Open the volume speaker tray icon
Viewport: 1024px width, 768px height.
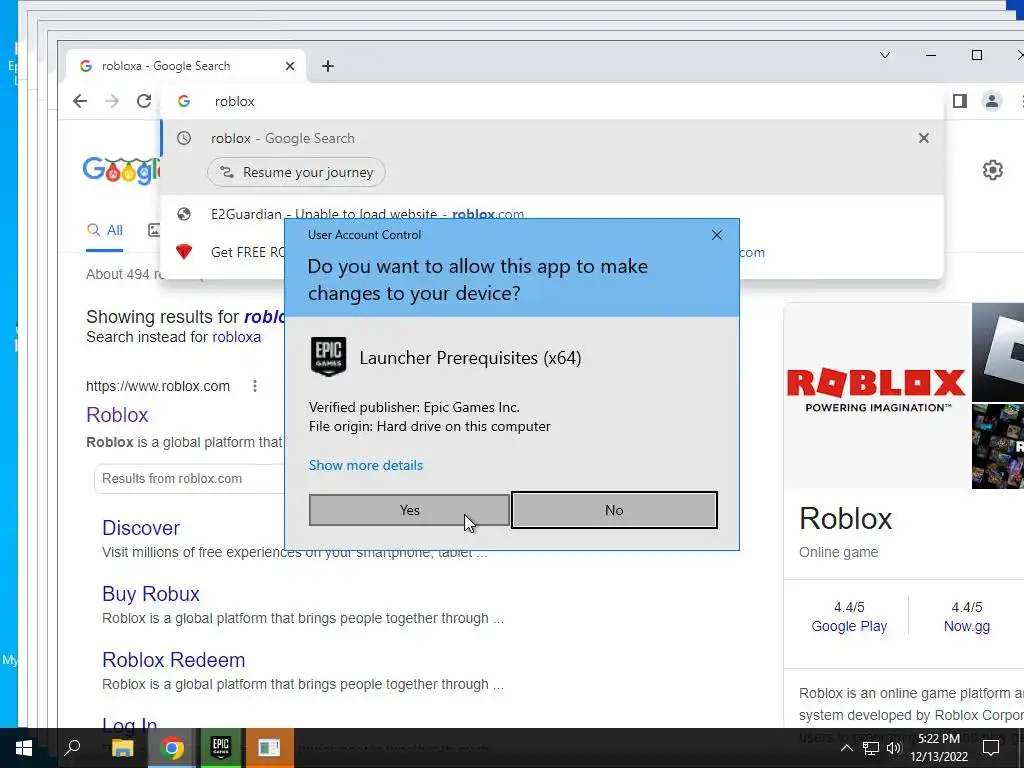894,748
